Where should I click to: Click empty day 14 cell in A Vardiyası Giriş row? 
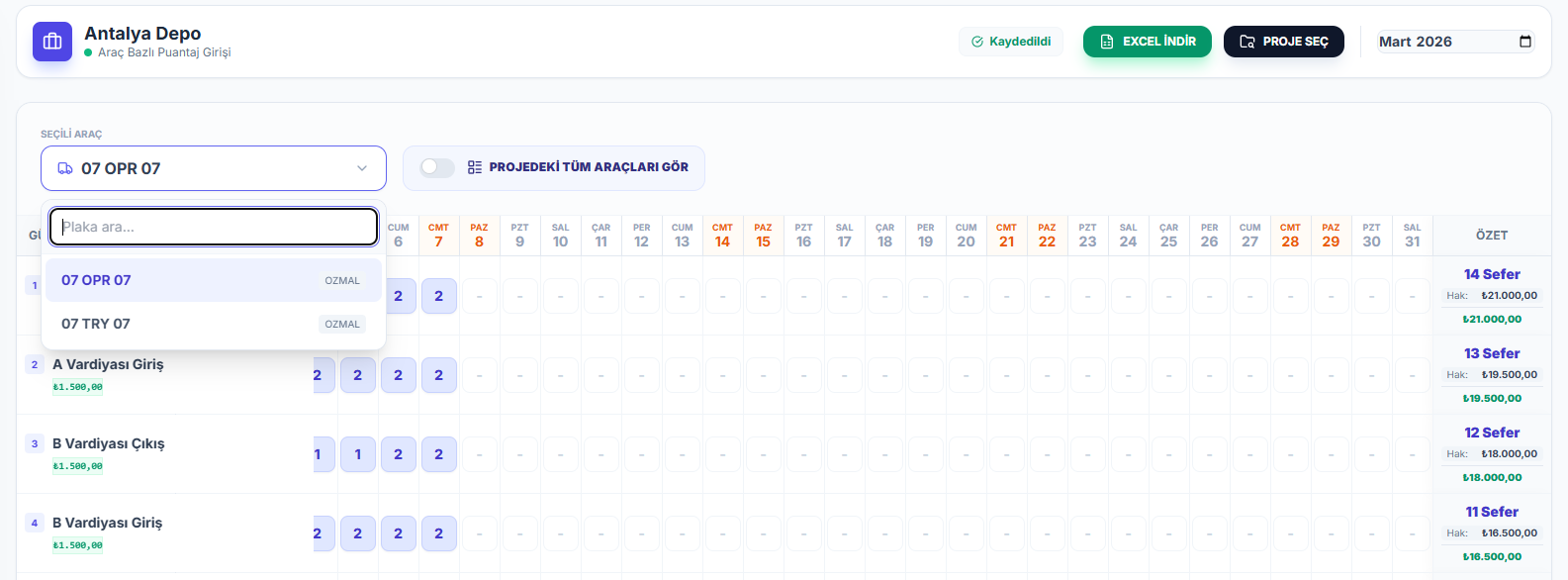pyautogui.click(x=722, y=375)
